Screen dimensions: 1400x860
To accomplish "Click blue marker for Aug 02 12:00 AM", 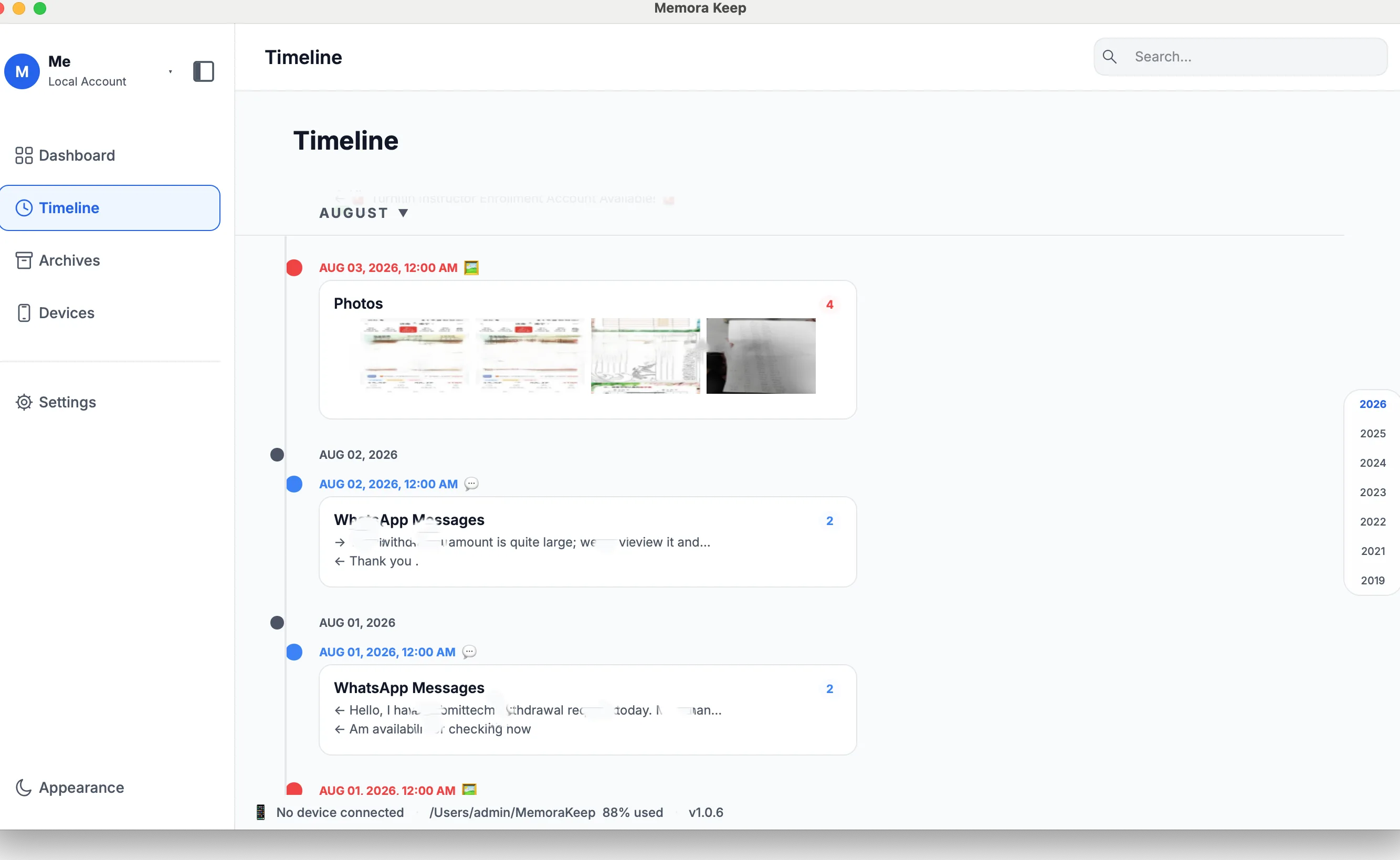I will click(x=294, y=484).
